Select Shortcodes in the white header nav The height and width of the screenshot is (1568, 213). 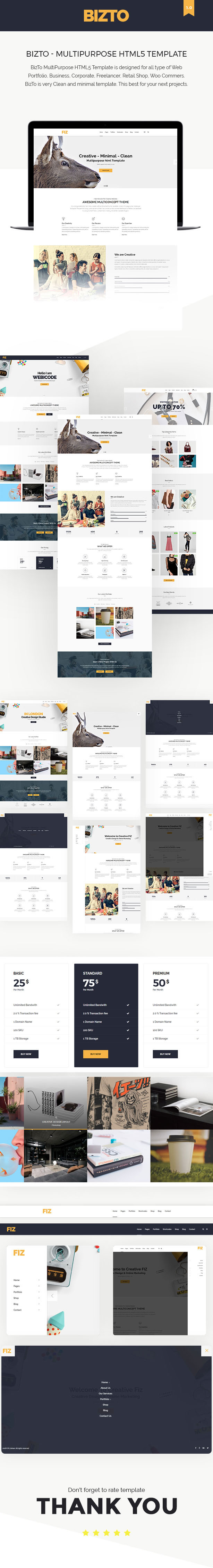(x=143, y=1211)
